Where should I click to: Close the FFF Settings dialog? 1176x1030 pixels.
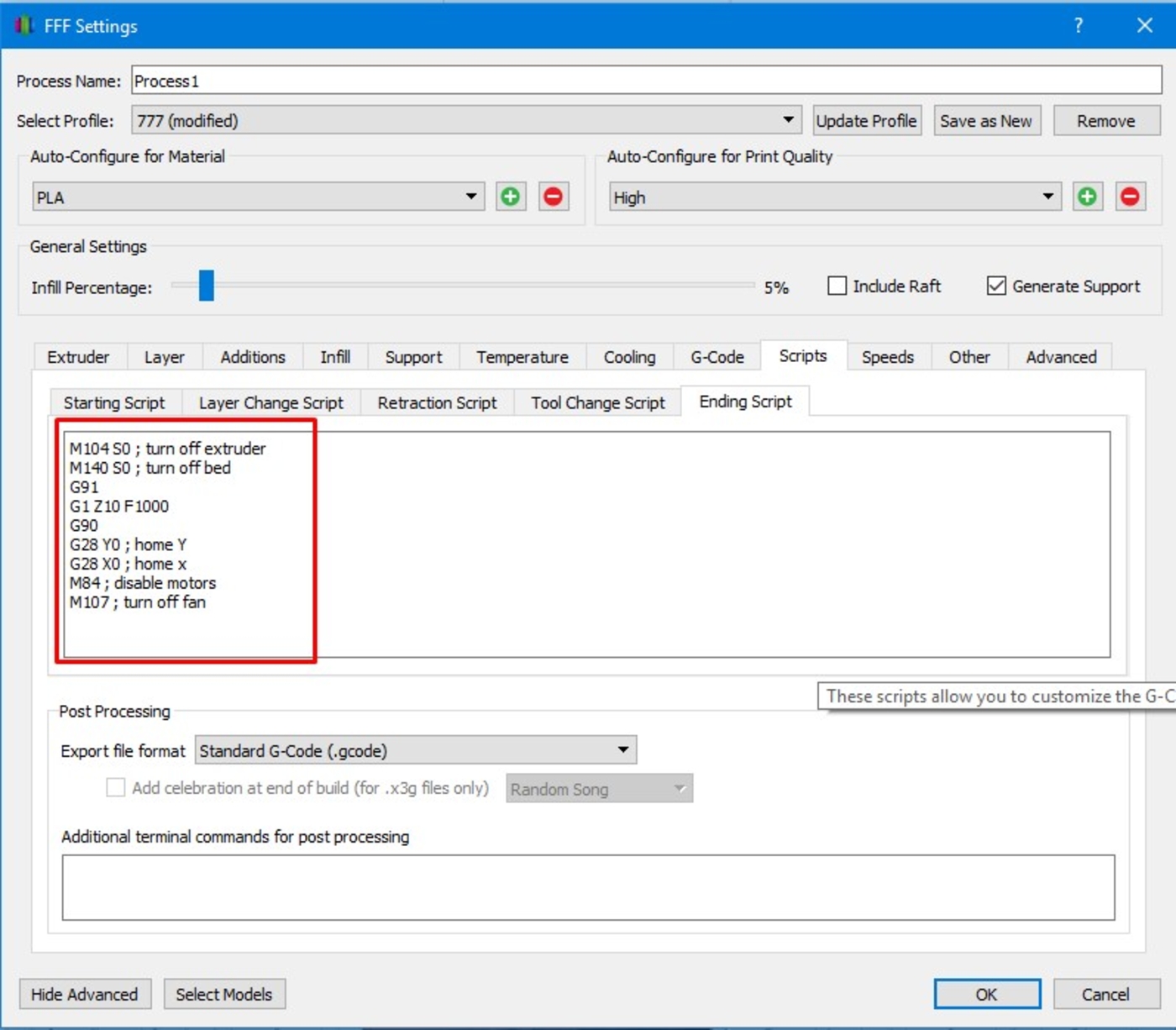pyautogui.click(x=1144, y=25)
